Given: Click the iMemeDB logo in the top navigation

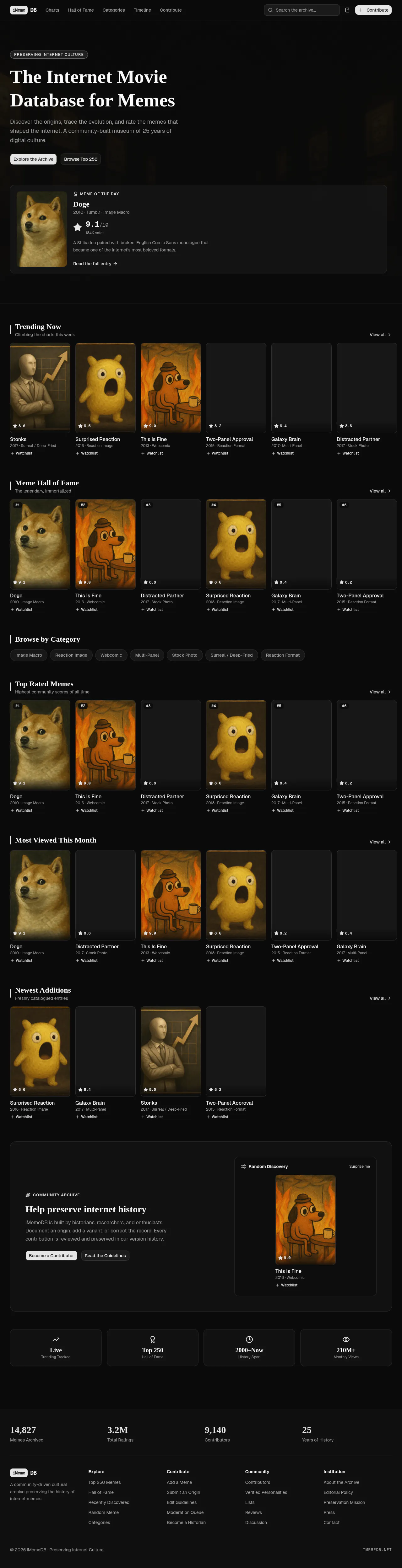Looking at the screenshot, I should [24, 10].
